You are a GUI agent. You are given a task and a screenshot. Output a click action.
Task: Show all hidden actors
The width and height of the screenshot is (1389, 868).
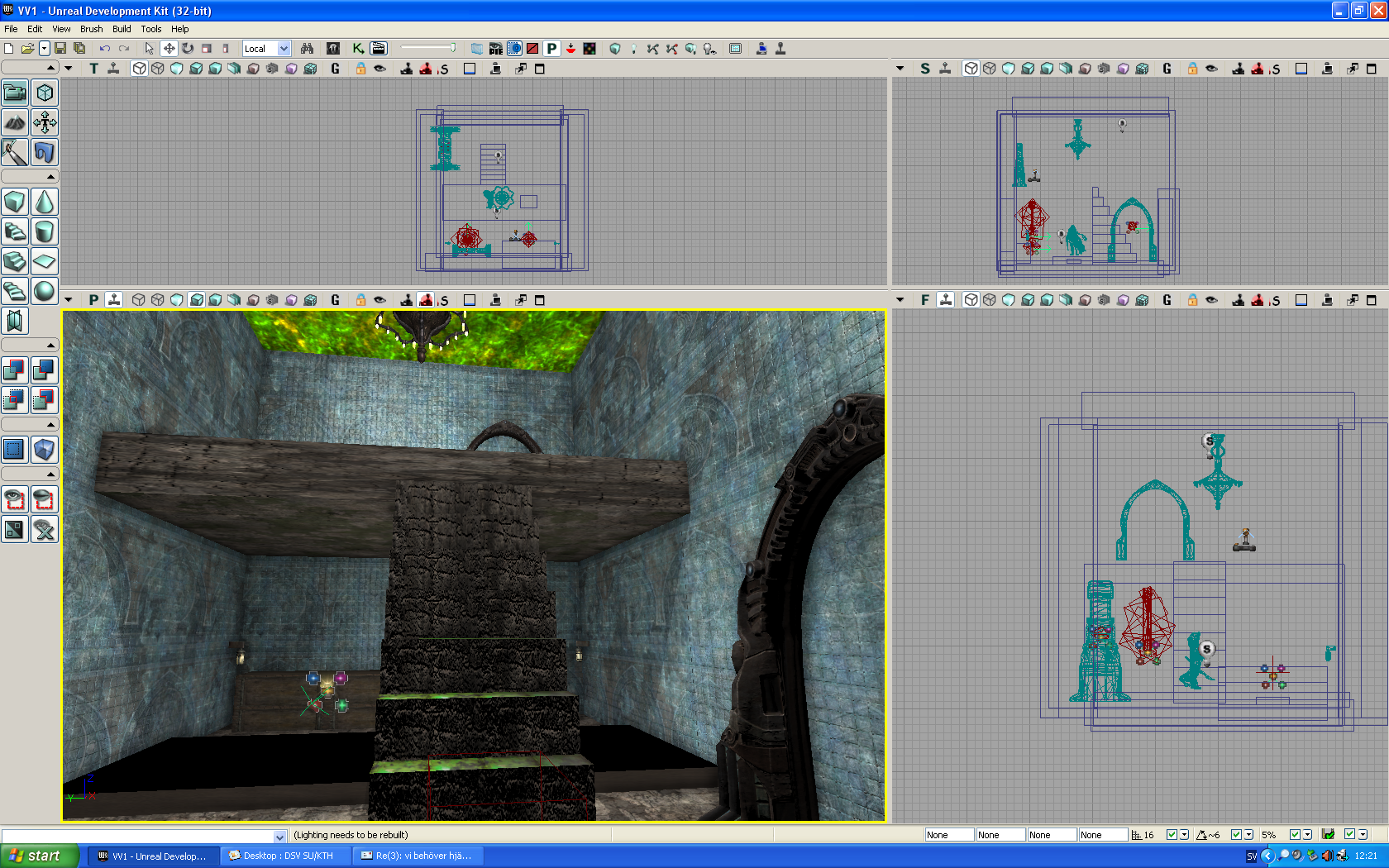point(45,529)
